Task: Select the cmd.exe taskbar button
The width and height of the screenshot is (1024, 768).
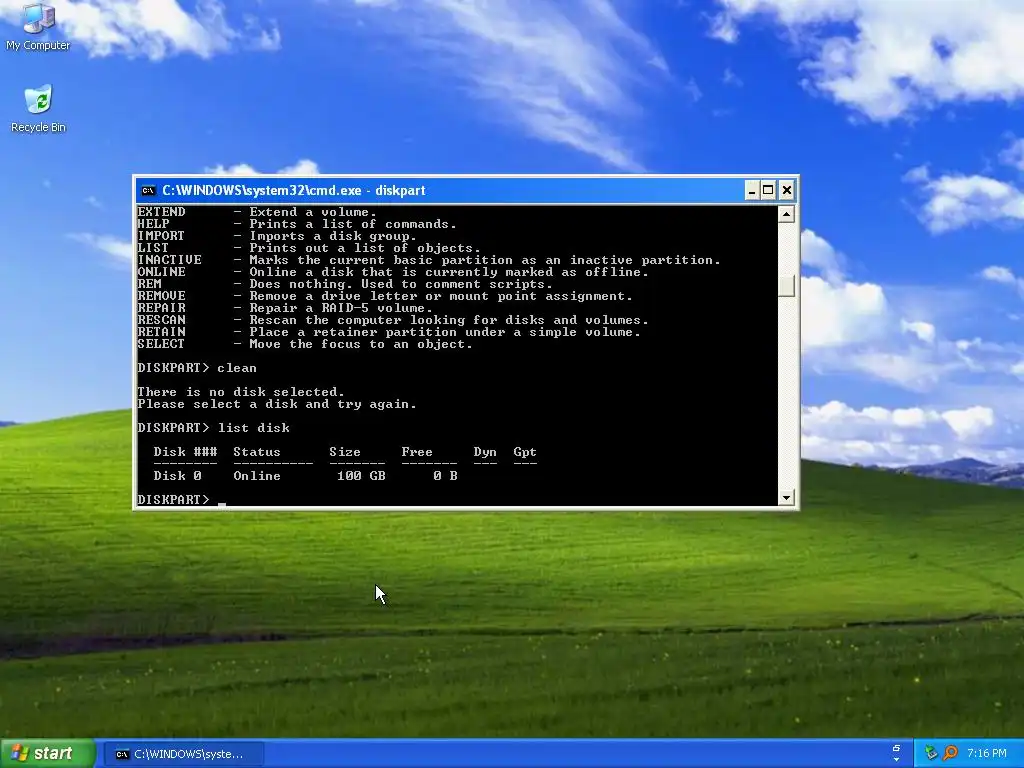Action: pos(184,754)
